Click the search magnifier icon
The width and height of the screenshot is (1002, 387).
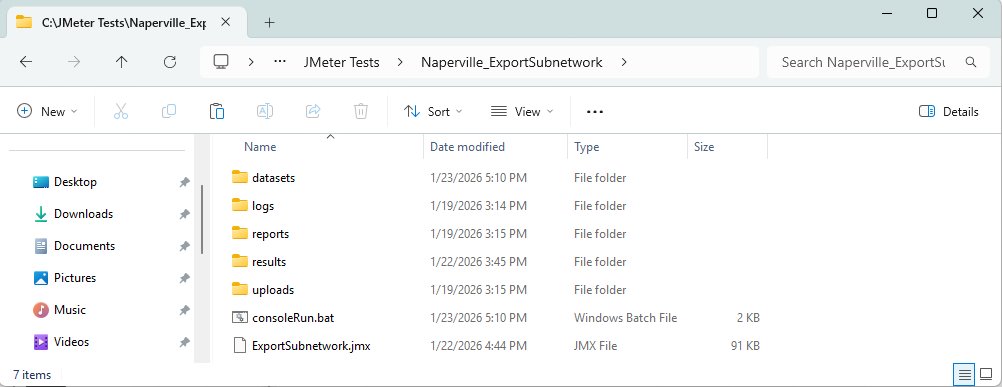coord(971,62)
